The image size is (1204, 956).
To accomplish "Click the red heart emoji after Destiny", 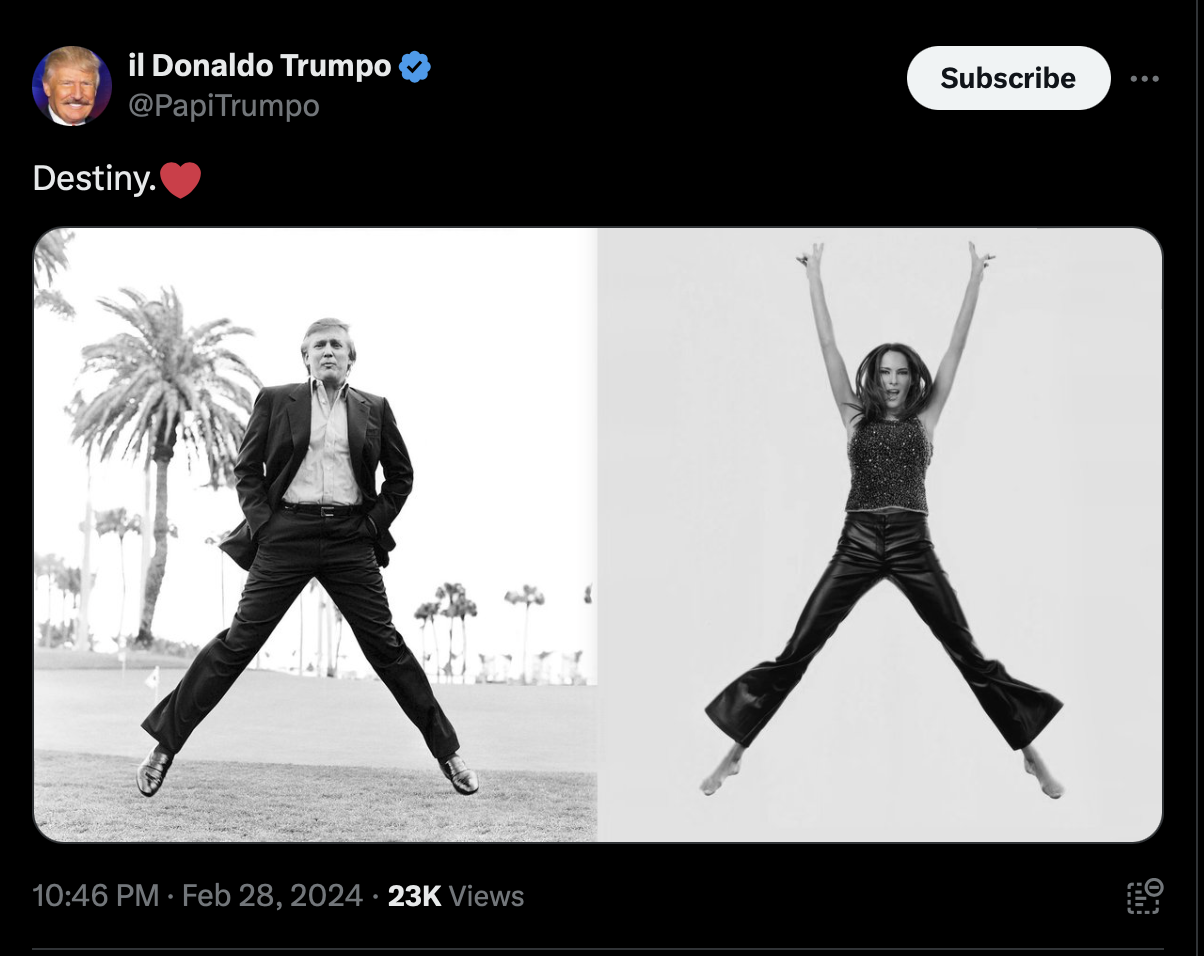I will coord(180,180).
